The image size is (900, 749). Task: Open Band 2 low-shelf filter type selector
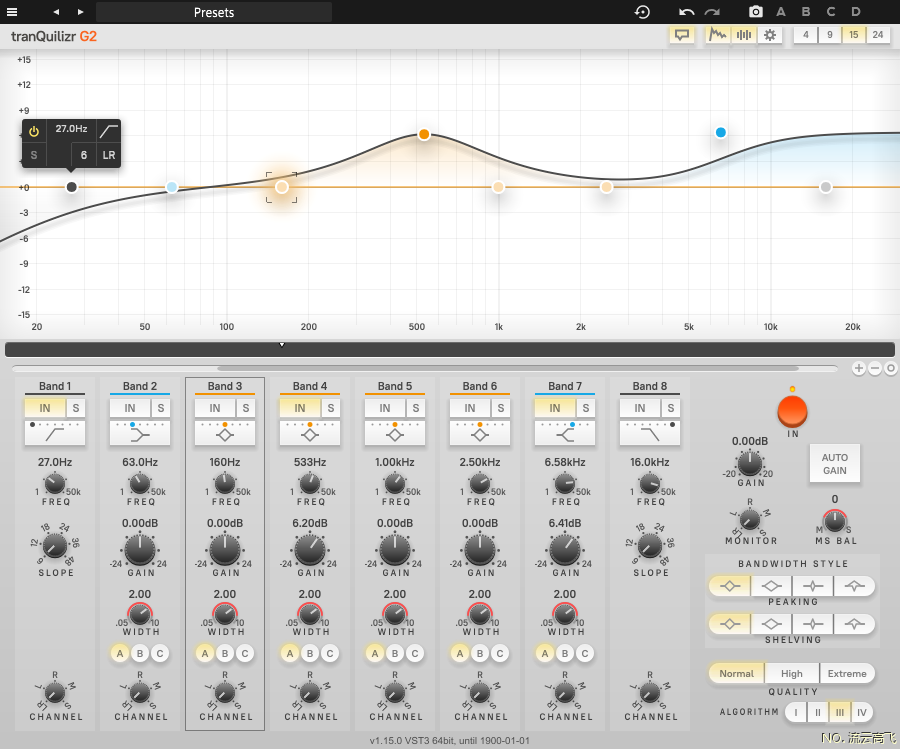pos(139,433)
